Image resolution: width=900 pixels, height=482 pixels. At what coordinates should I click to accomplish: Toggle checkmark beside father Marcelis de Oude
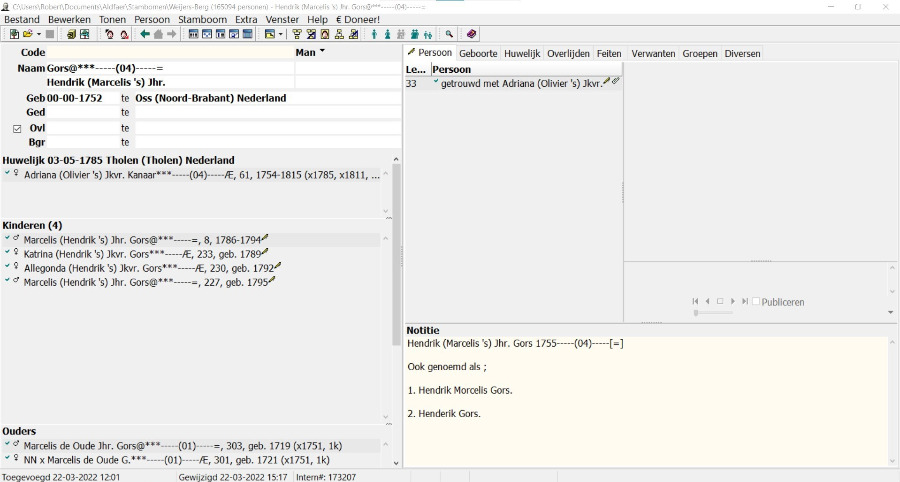7,445
